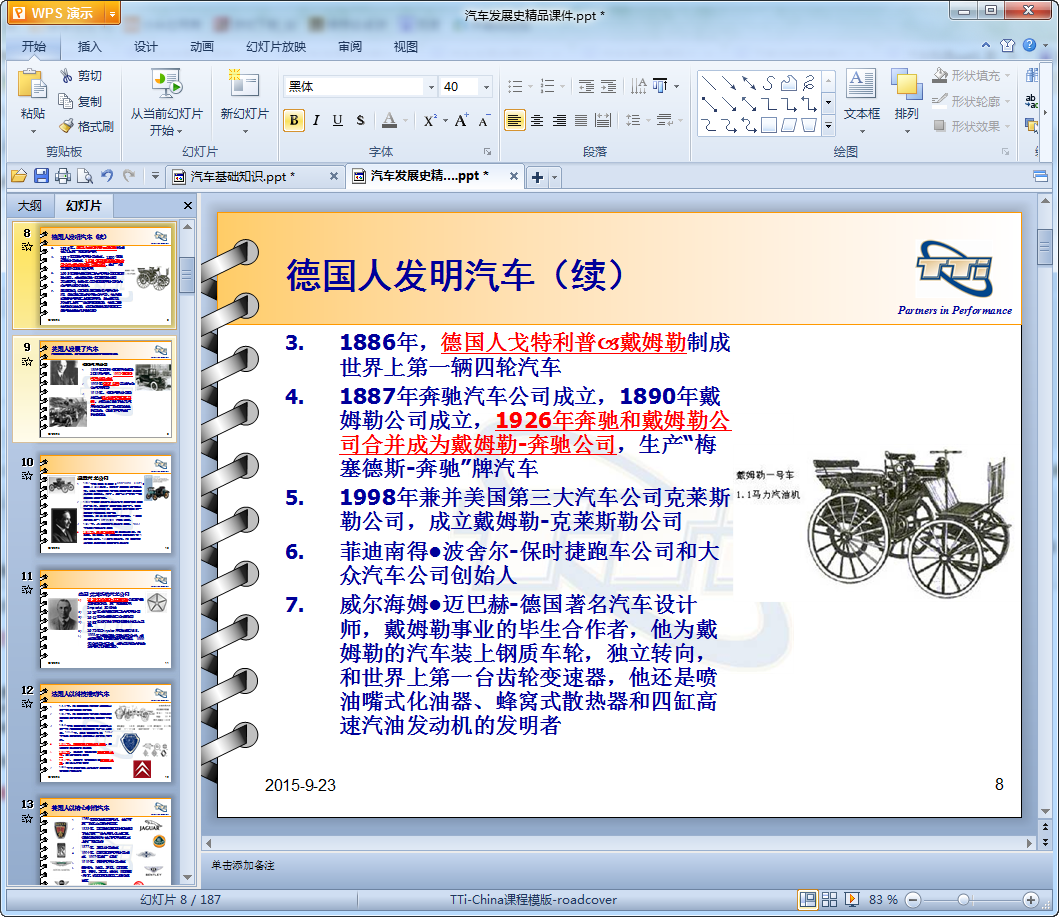The image size is (1059, 917).
Task: Insert a Text Box (文本框)
Action: point(861,95)
